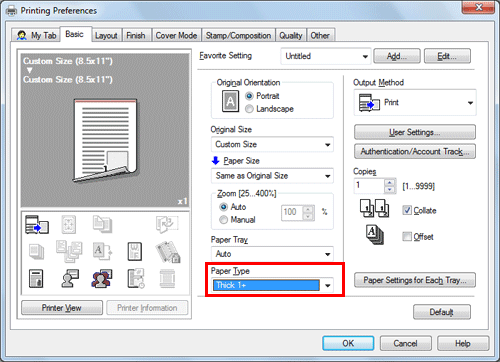
Task: Click zoom percentage down spinner arrow
Action: pos(308,217)
